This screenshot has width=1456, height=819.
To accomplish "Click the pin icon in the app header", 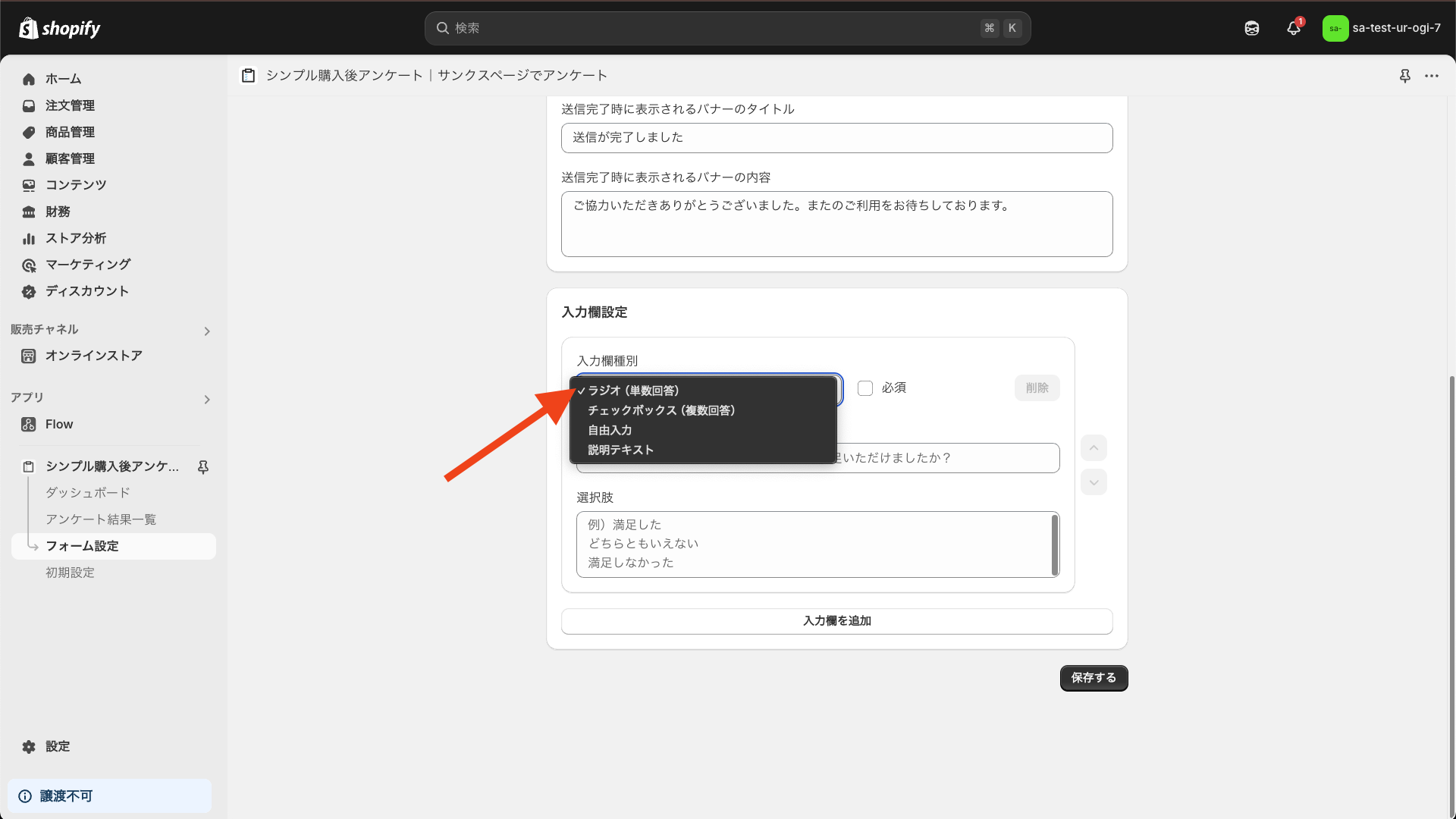I will (x=1404, y=76).
